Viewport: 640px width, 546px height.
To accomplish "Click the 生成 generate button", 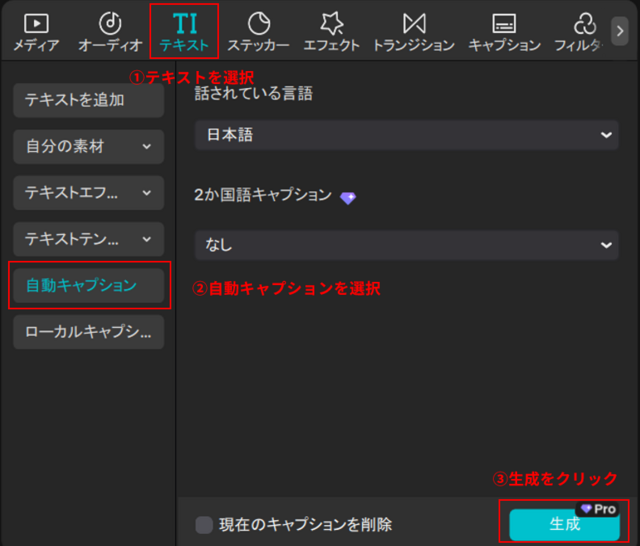I will pos(564,524).
